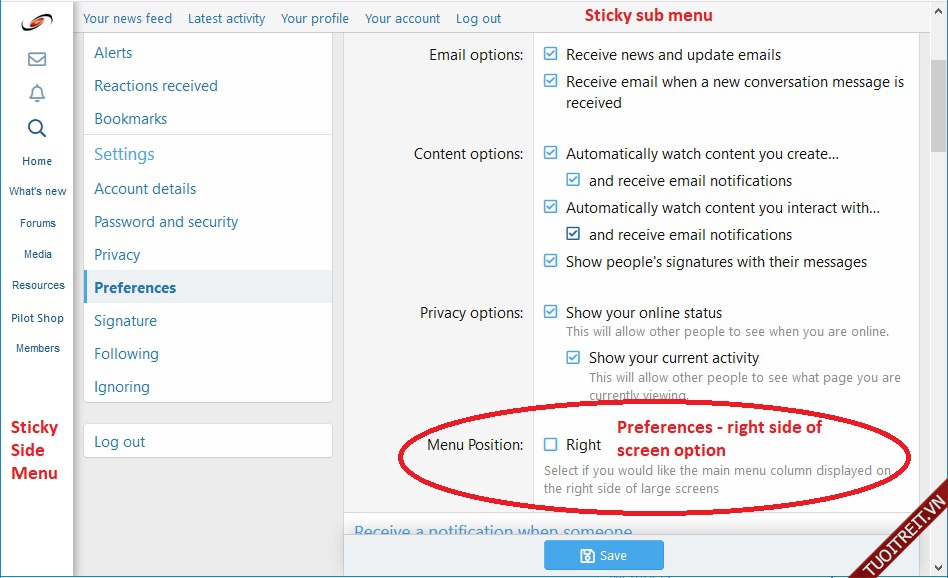Enable the Right menu position checkbox
948x578 pixels.
pyautogui.click(x=551, y=444)
